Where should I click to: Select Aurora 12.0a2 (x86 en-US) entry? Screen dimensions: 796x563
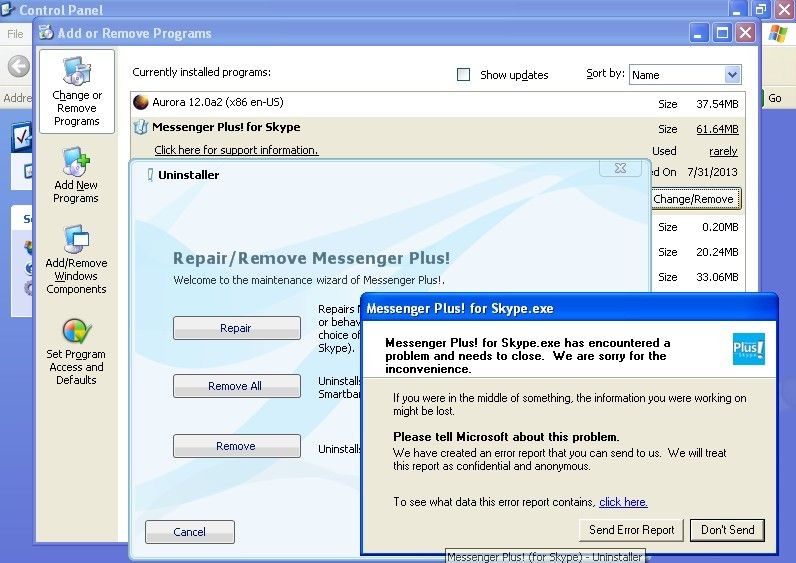click(x=438, y=103)
